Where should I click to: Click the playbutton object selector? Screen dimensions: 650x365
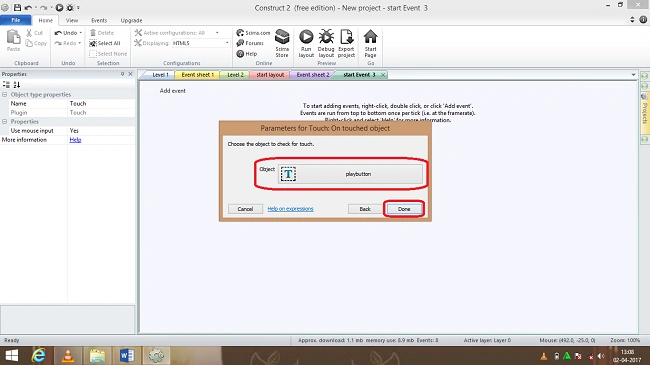350,174
